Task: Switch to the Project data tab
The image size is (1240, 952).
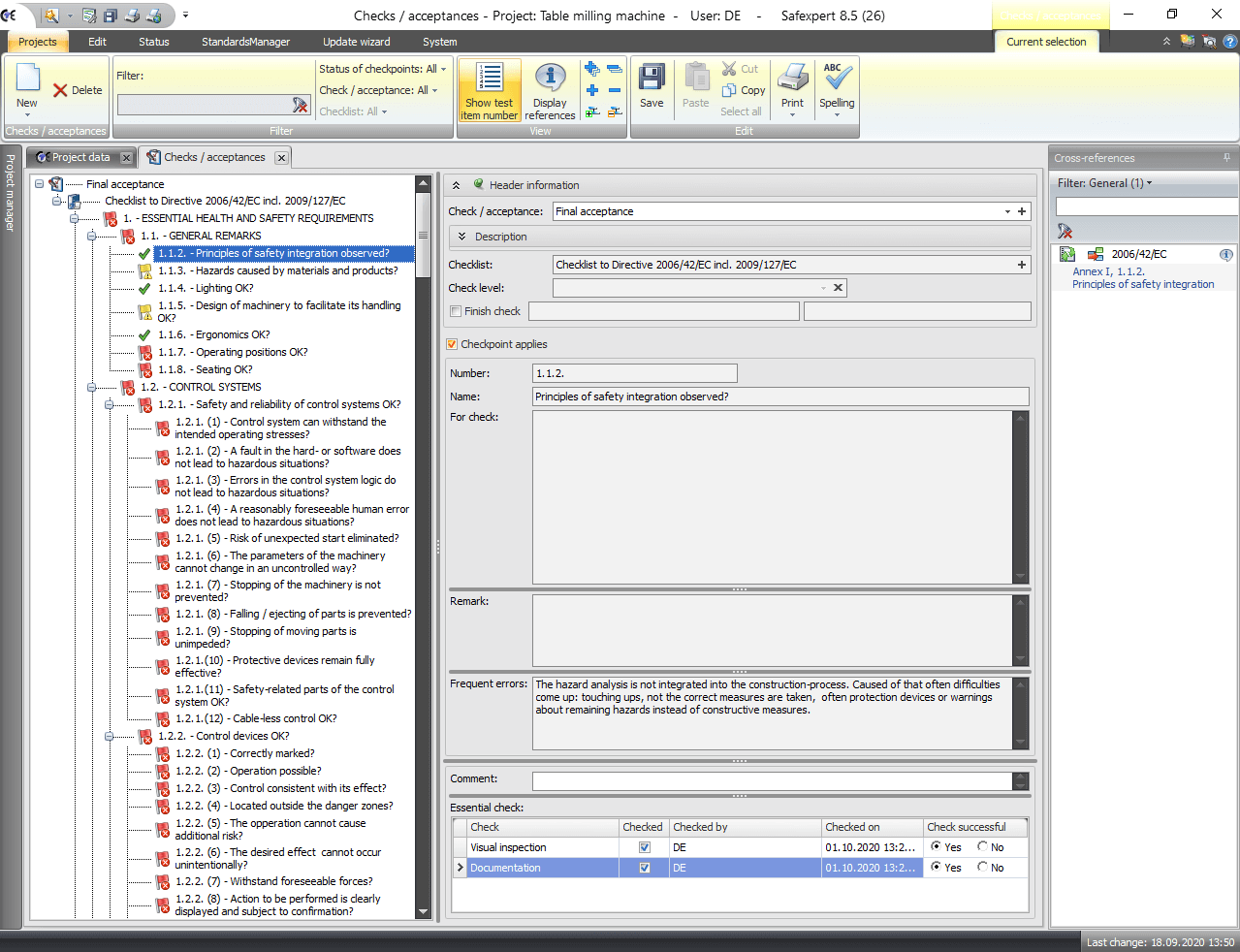Action: pyautogui.click(x=80, y=157)
